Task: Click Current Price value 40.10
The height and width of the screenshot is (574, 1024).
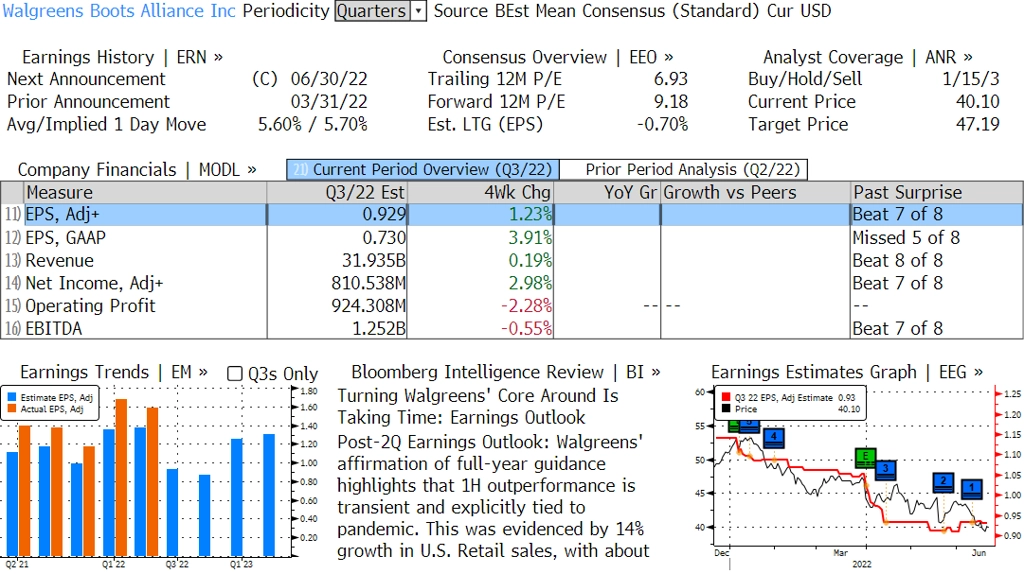Action: pyautogui.click(x=978, y=102)
